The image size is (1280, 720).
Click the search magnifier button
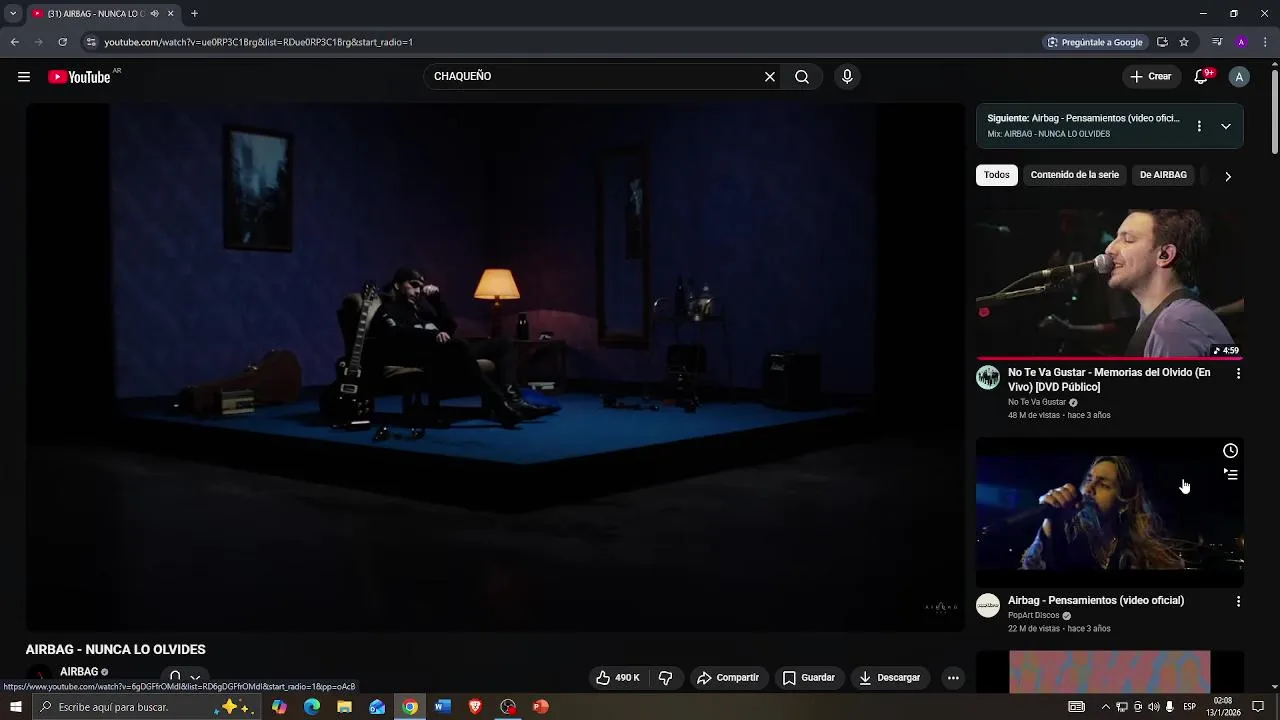pos(802,77)
